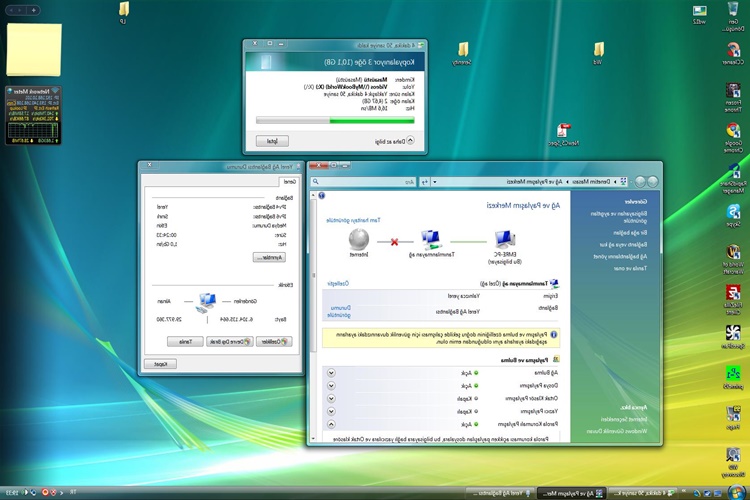The width and height of the screenshot is (750, 500).
Task: Click the blue help icon in Network Center
Action: pyautogui.click(x=322, y=196)
